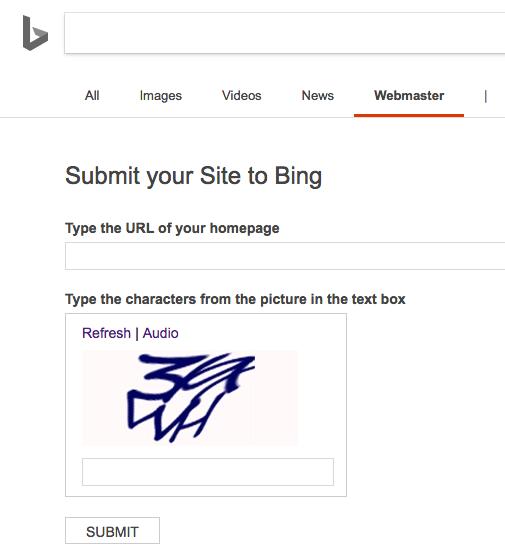Click the distorted captcha image

tap(190, 398)
